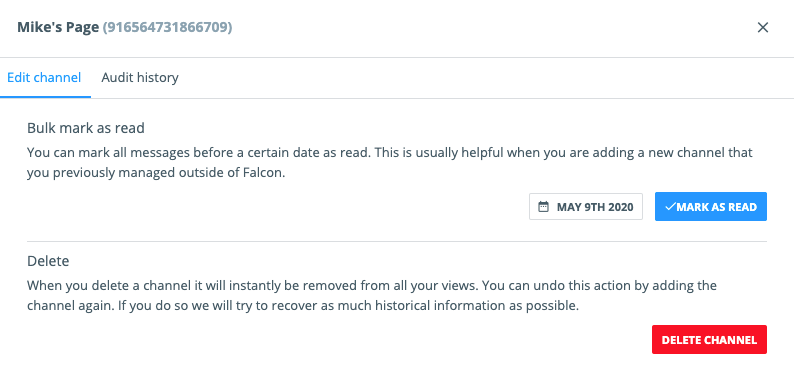The height and width of the screenshot is (369, 794).
Task: Switch to the Audit history tab
Action: click(x=140, y=77)
